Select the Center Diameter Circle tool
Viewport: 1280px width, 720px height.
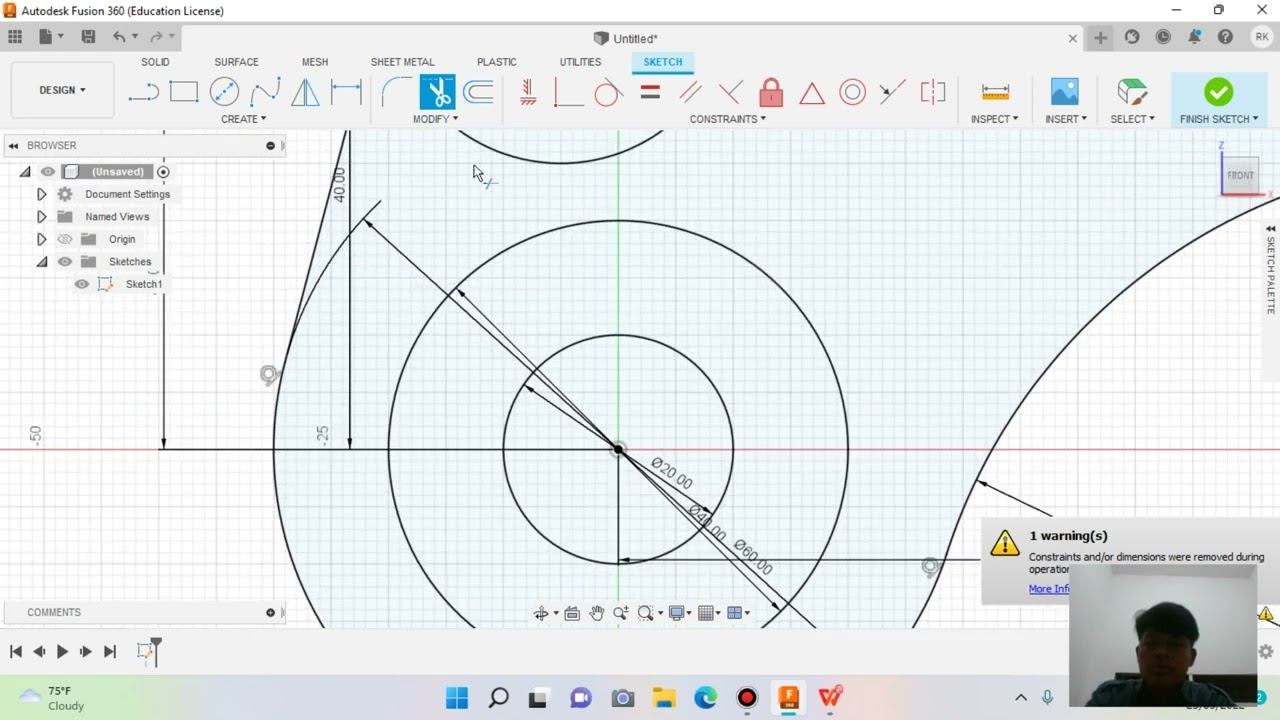coord(224,93)
